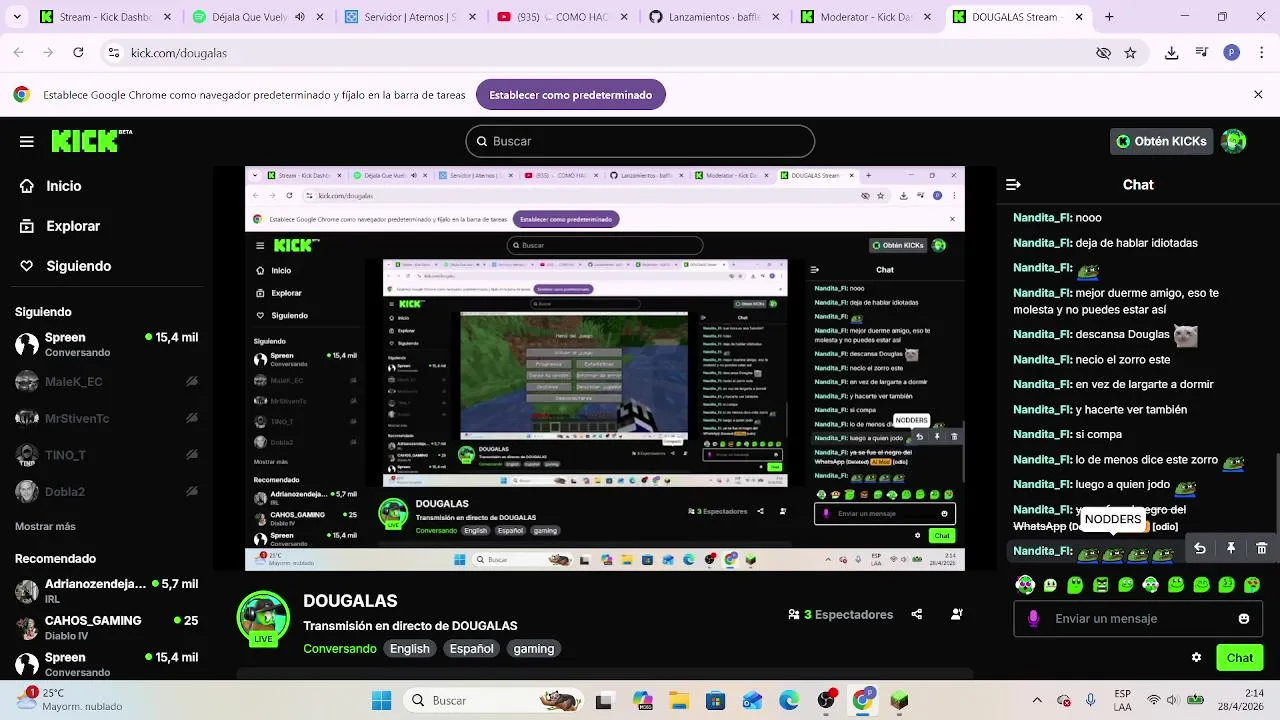Open the Conversando category link
The width and height of the screenshot is (1280, 720).
click(340, 649)
